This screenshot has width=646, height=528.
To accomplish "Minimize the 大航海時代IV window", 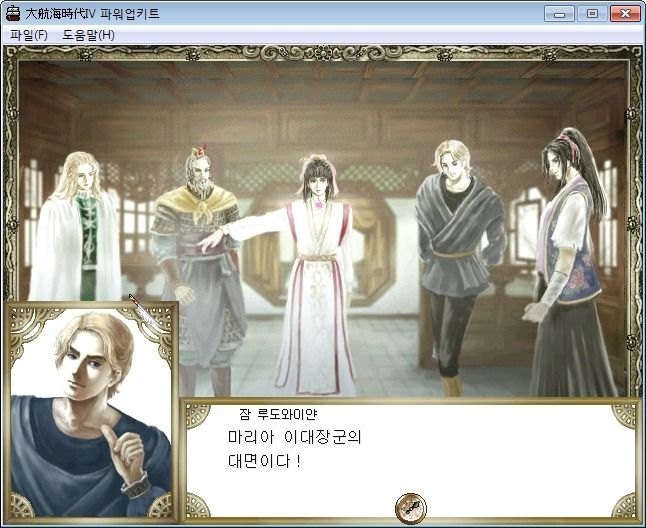I will click(x=559, y=14).
